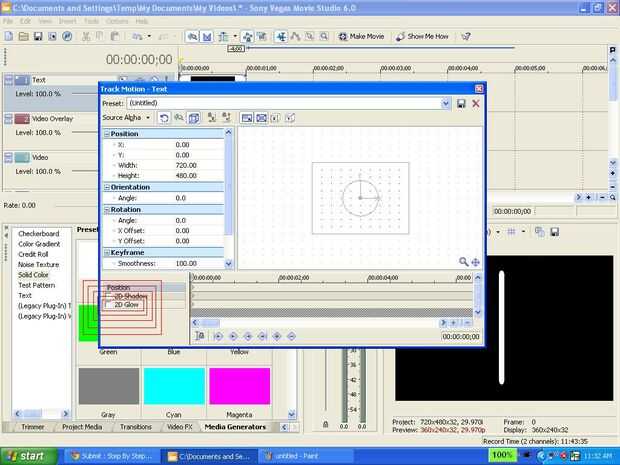The height and width of the screenshot is (465, 620).
Task: Click the Track Motion timecode field
Action: coord(461,336)
